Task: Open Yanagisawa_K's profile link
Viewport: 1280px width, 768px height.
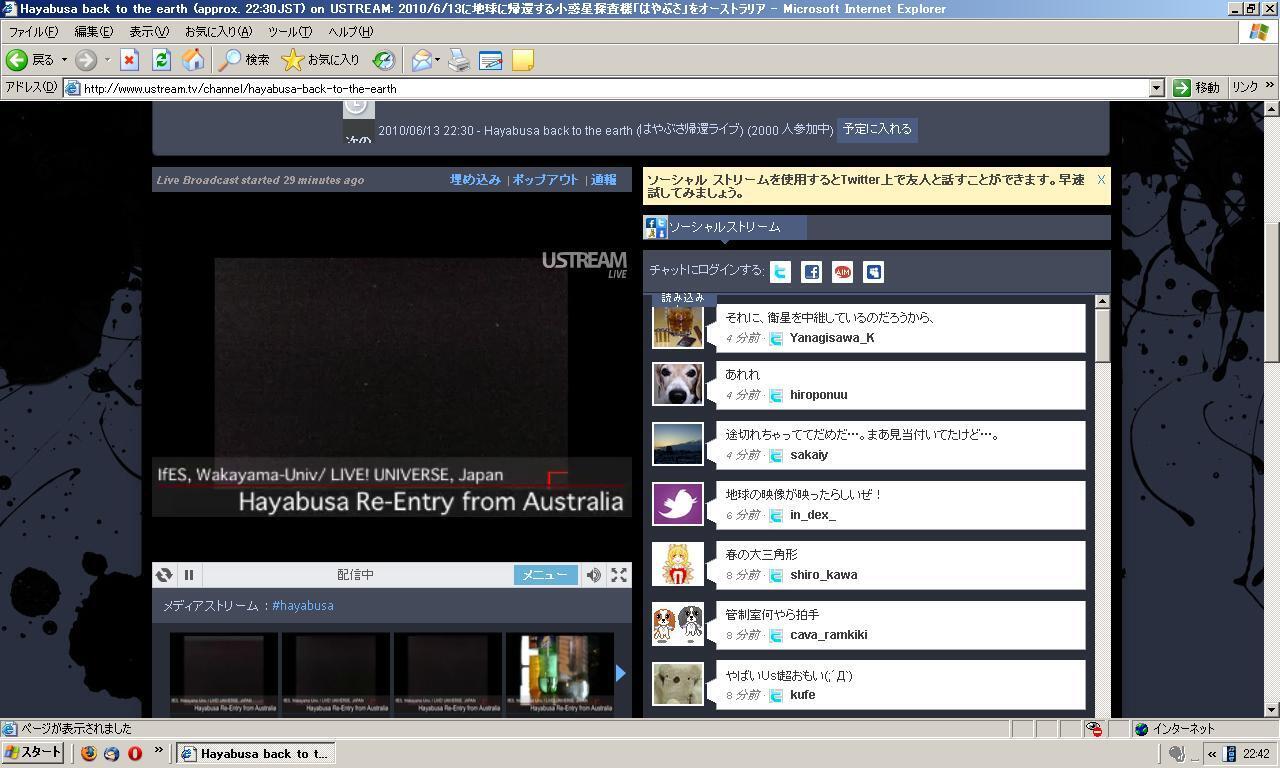Action: point(832,338)
